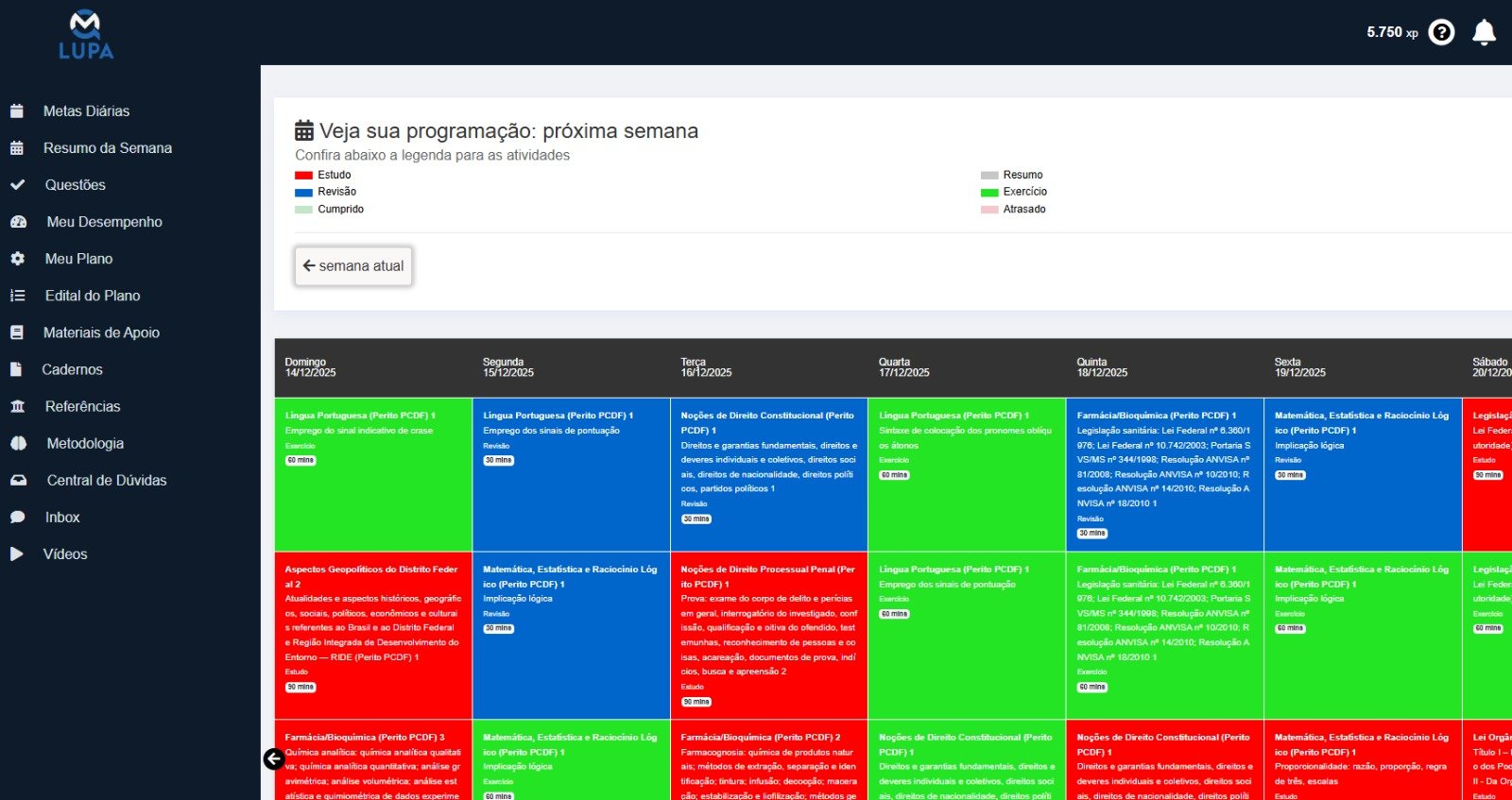The height and width of the screenshot is (800, 1512).
Task: Click the Edital do Plano list icon
Action: point(17,296)
